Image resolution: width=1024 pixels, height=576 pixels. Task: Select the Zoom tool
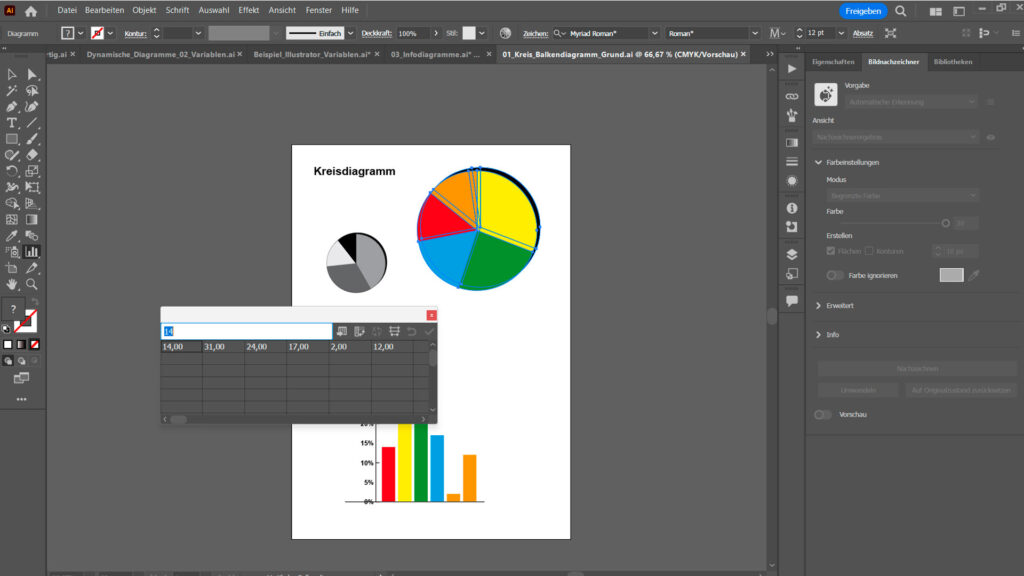32,284
